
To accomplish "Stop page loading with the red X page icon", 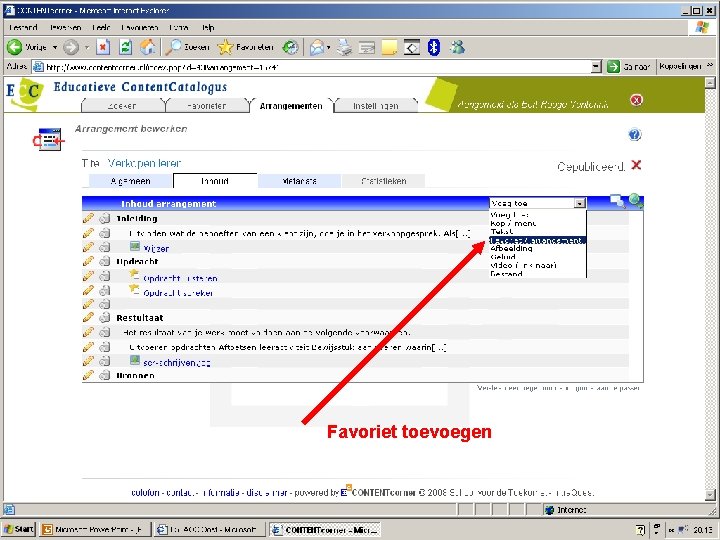I will [x=104, y=47].
